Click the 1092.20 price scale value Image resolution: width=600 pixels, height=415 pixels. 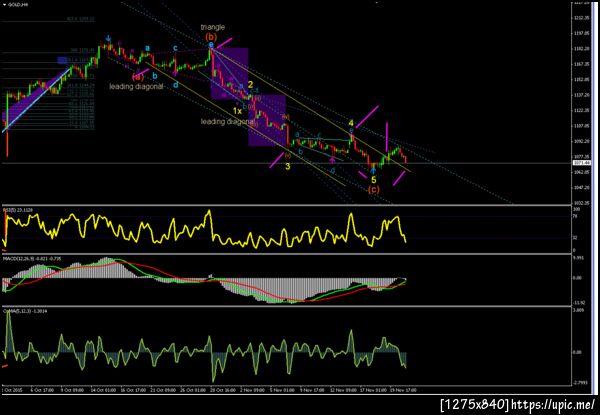[x=581, y=141]
